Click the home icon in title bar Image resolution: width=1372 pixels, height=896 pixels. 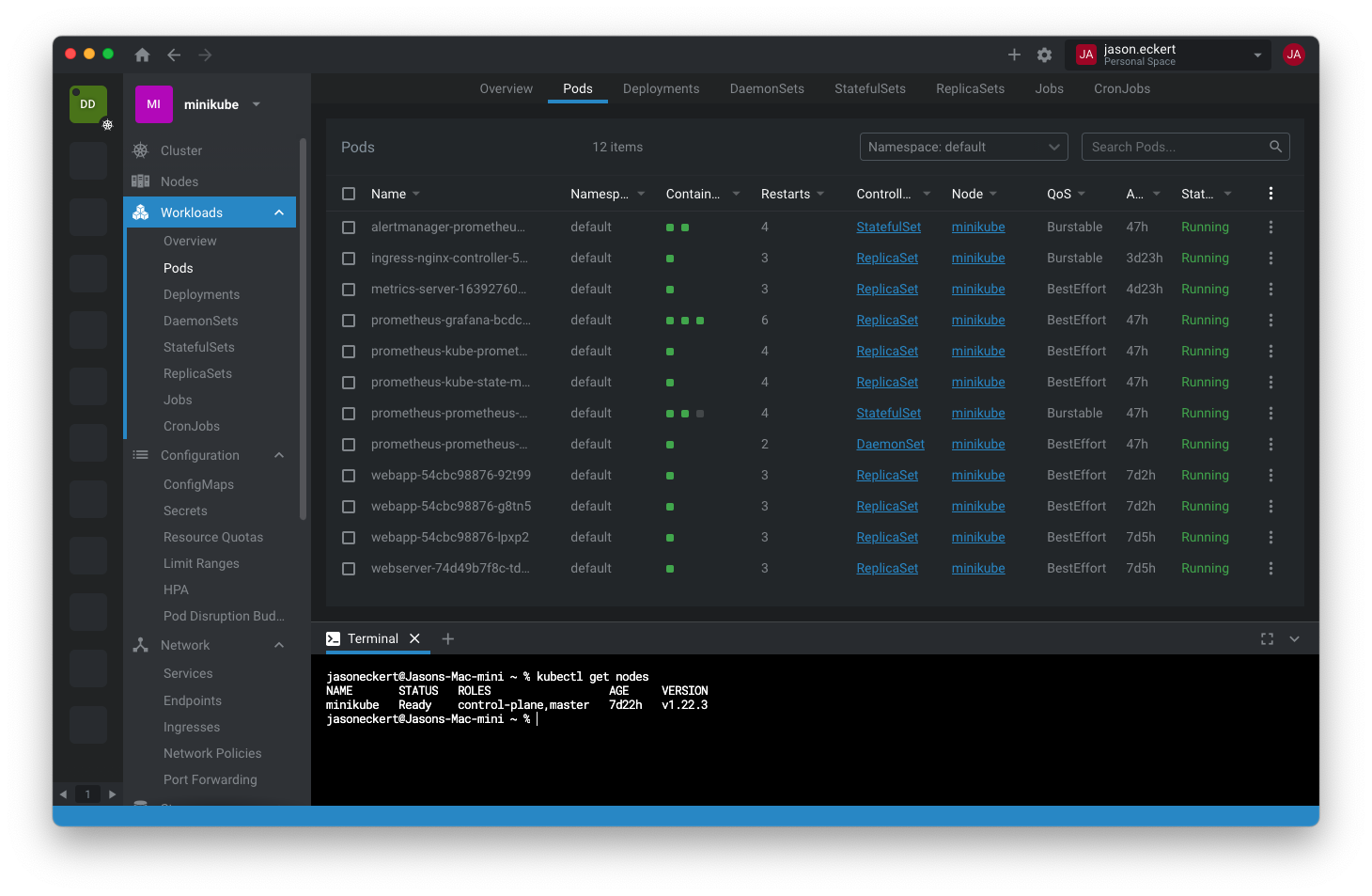tap(142, 55)
